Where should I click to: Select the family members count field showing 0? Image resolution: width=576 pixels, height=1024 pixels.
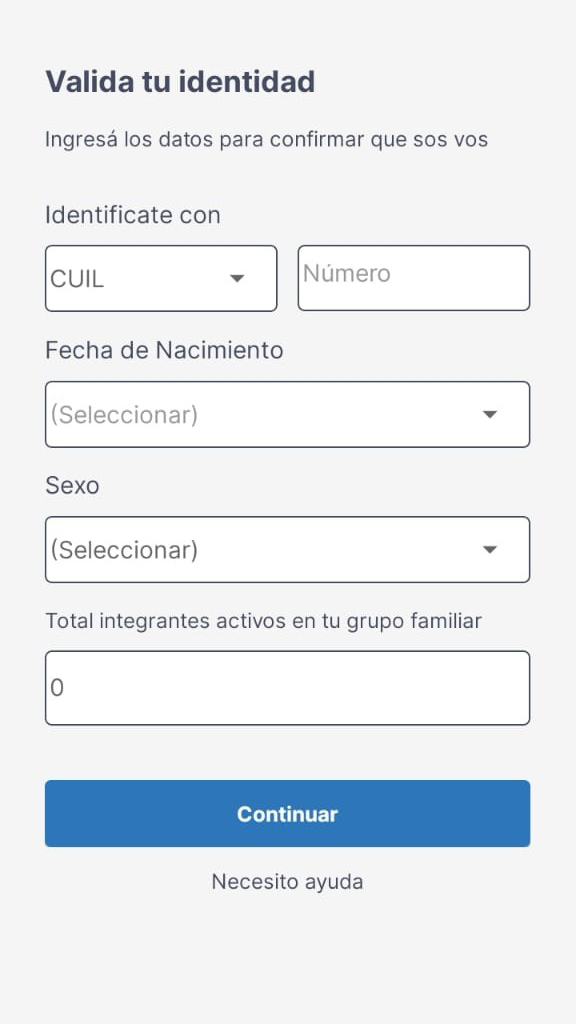(x=288, y=687)
